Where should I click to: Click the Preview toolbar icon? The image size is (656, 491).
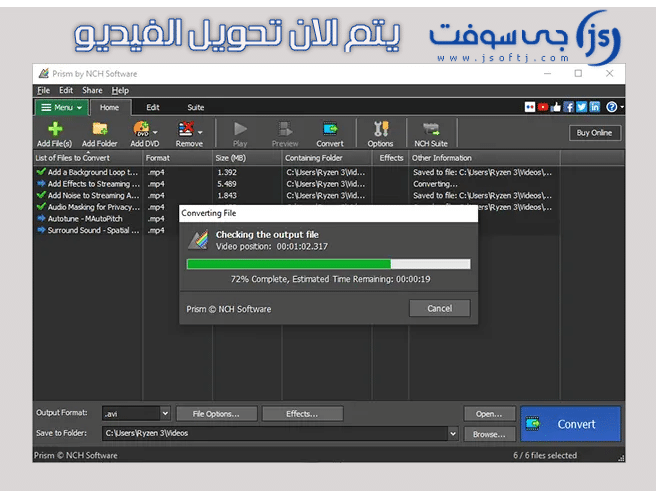(285, 129)
